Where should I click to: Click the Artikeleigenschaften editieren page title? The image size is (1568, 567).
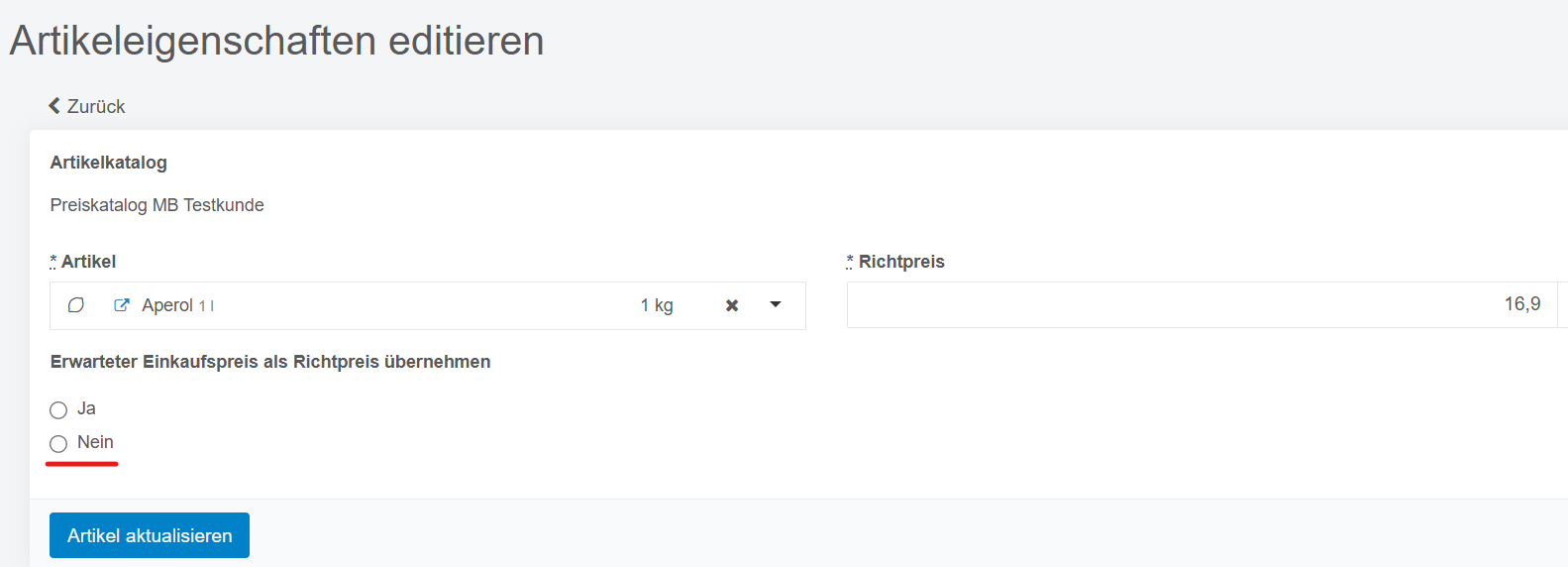click(x=277, y=41)
